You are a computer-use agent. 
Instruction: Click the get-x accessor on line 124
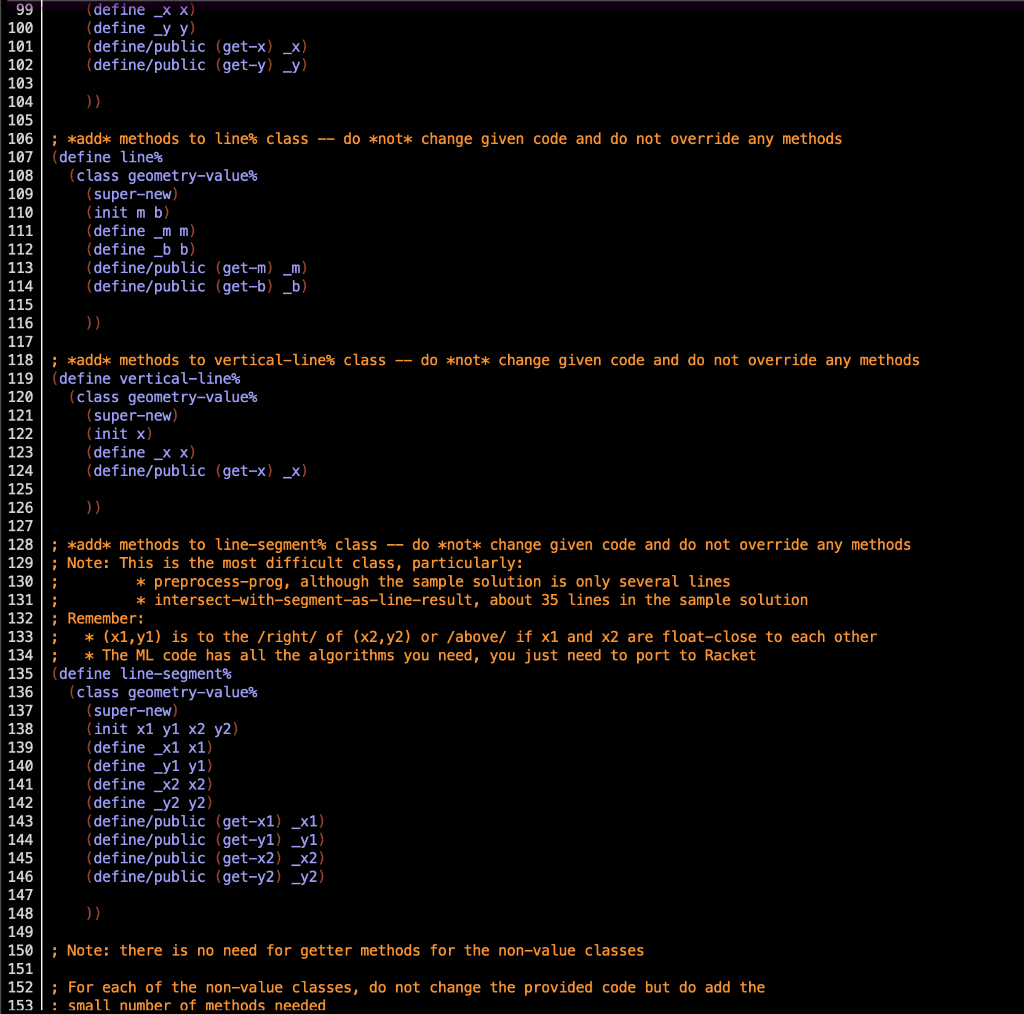pyautogui.click(x=246, y=470)
